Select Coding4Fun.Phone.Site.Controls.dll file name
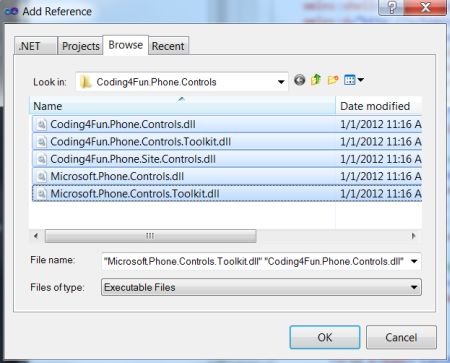 pyautogui.click(x=133, y=159)
